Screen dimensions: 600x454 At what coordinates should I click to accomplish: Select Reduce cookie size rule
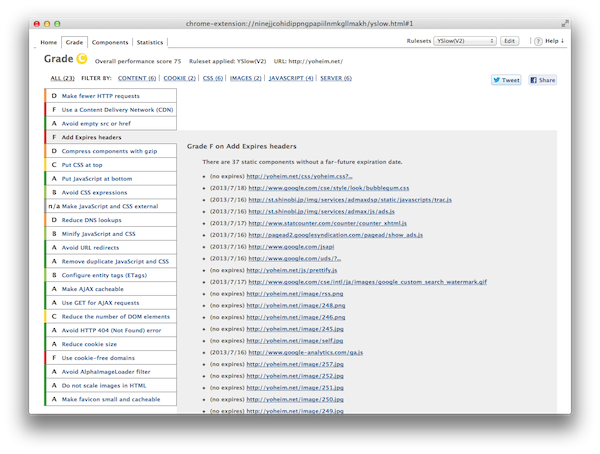pos(111,344)
